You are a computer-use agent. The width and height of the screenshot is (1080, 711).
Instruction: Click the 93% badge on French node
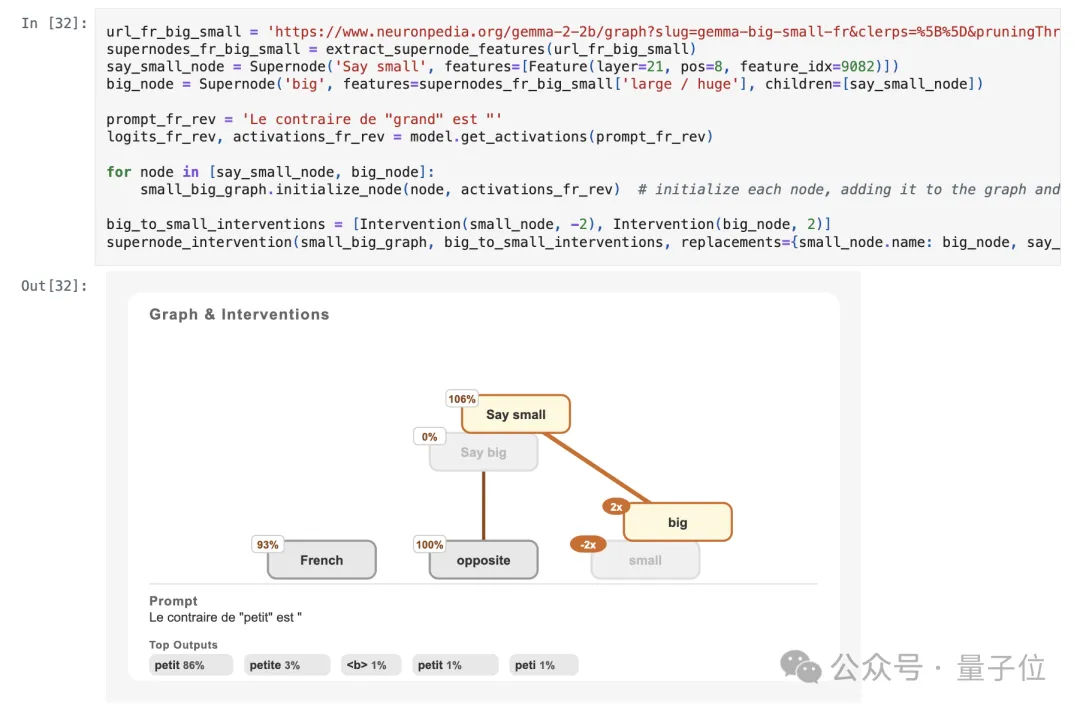268,545
